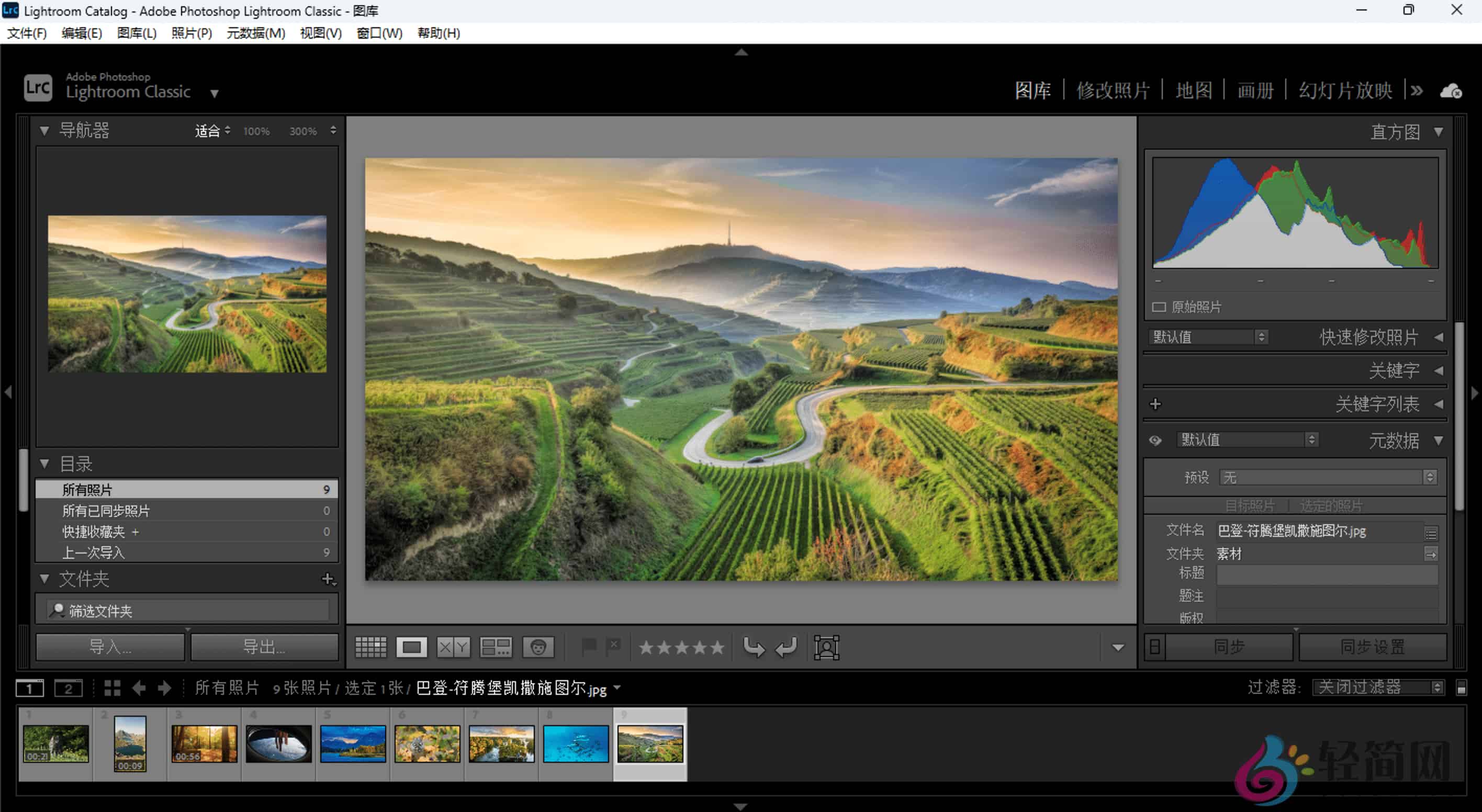This screenshot has width=1482, height=812.
Task: Select the underwater photo thumbnail in the filmstrip
Action: click(575, 743)
